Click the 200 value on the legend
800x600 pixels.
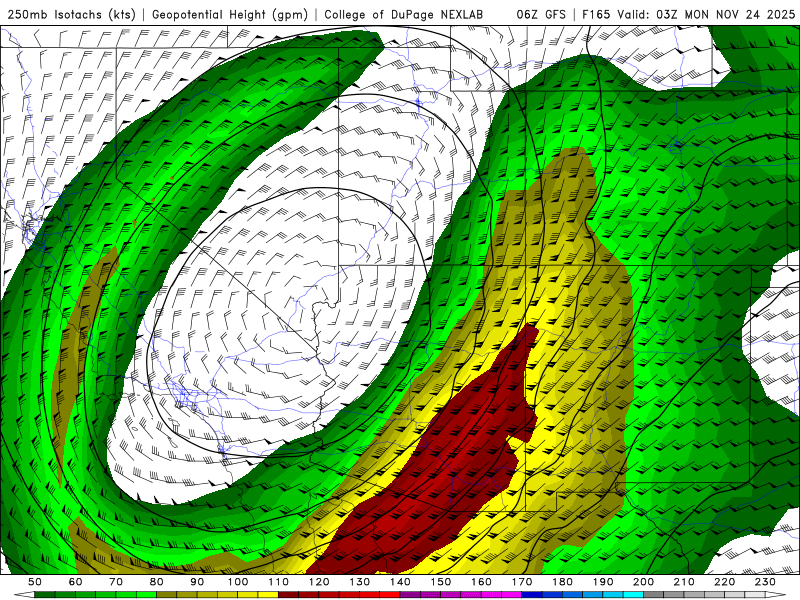tap(644, 582)
